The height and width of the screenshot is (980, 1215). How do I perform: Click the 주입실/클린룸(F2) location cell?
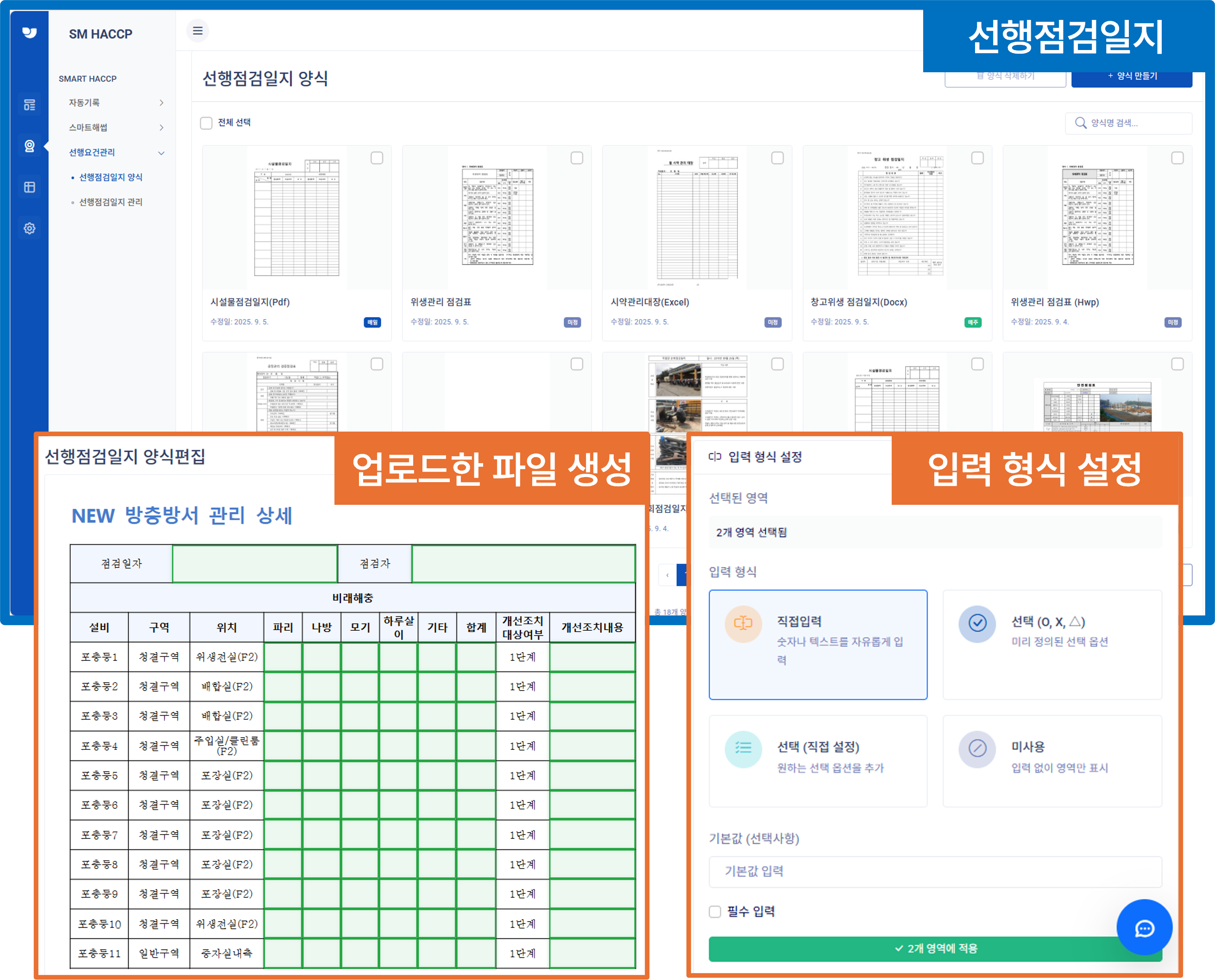click(227, 745)
